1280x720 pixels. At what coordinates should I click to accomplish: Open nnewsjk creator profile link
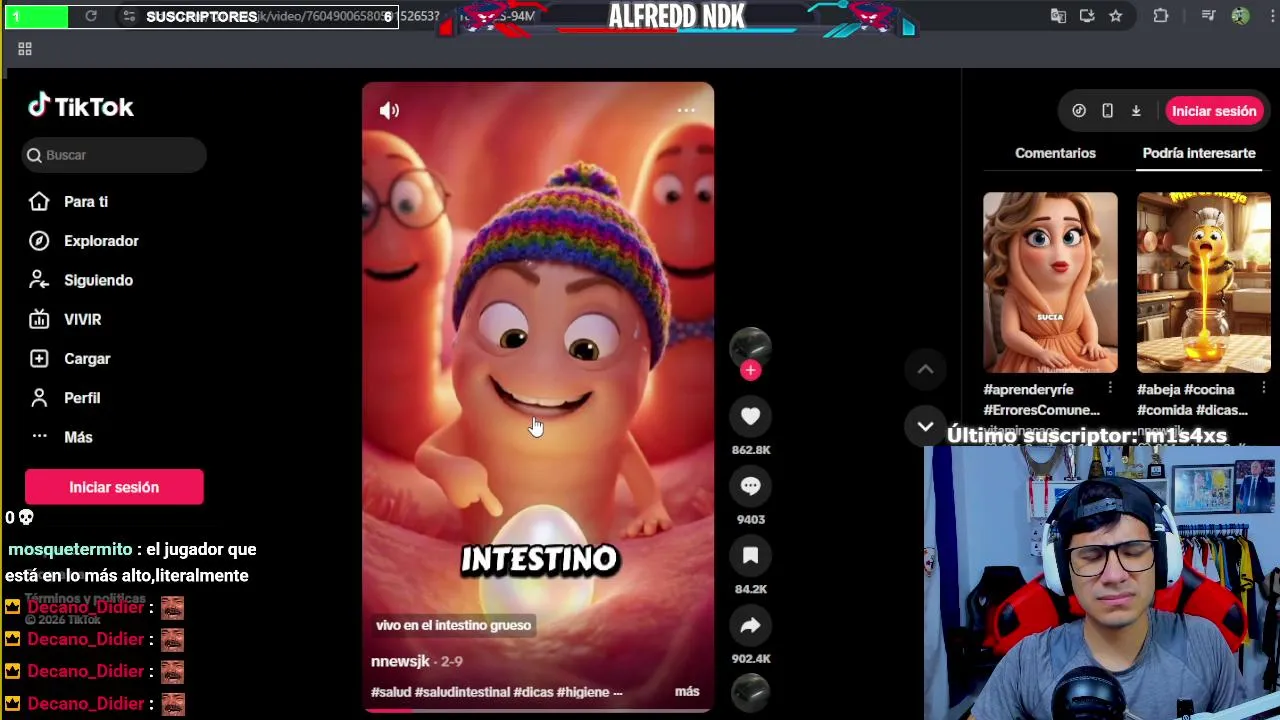click(400, 661)
